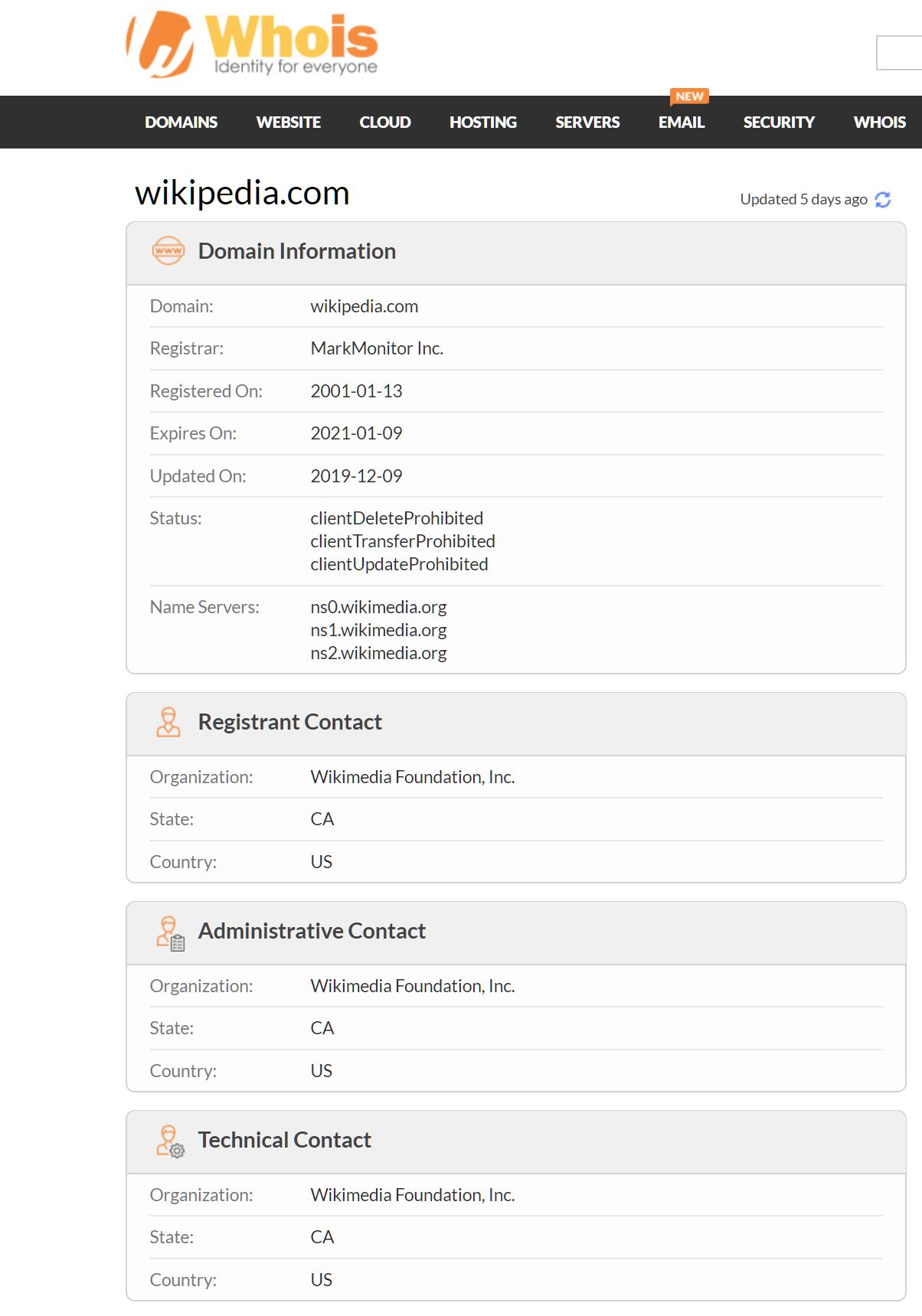Open the Domains menu
The height and width of the screenshot is (1316, 922).
[x=181, y=122]
